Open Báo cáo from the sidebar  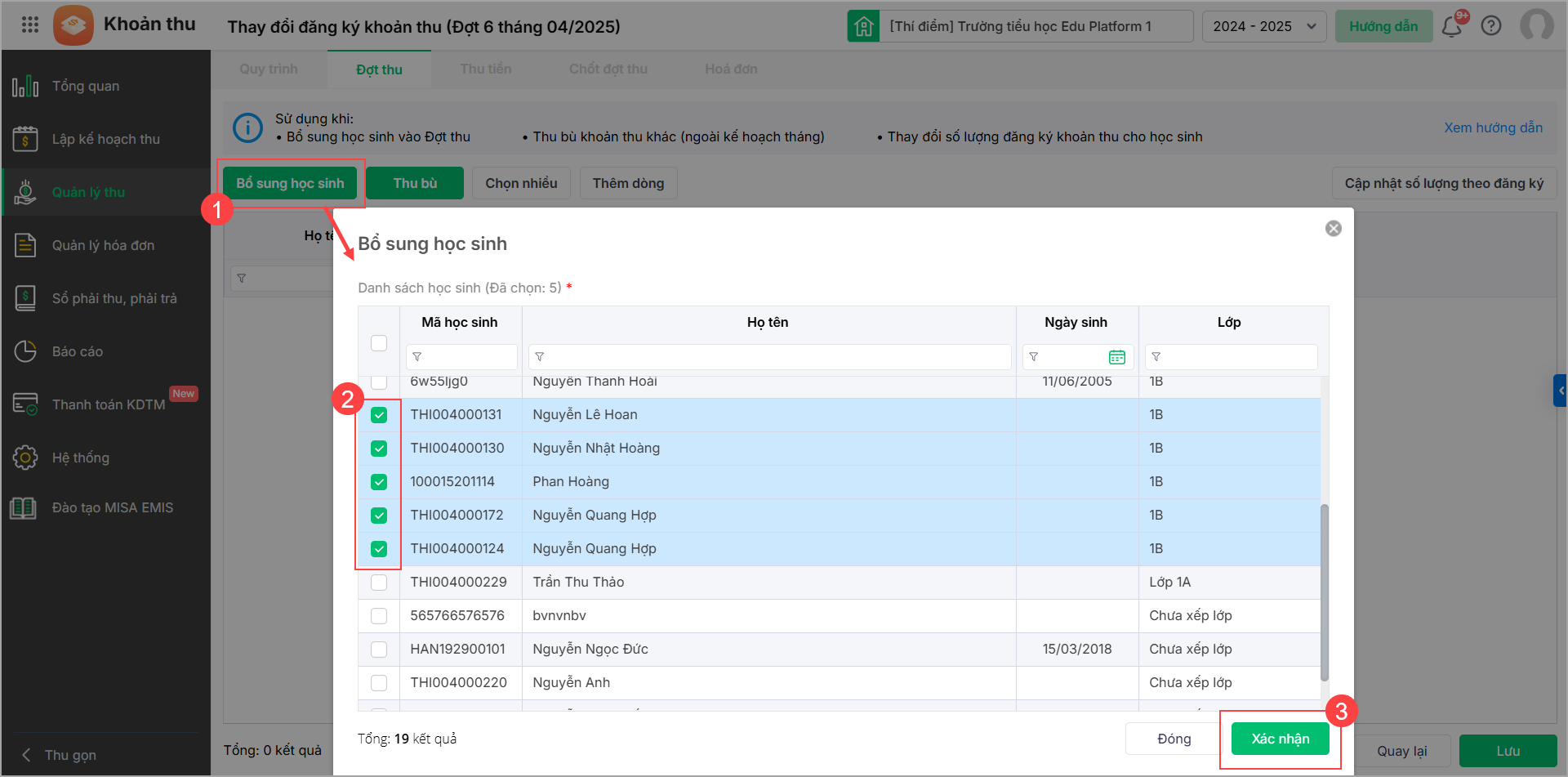click(x=78, y=351)
